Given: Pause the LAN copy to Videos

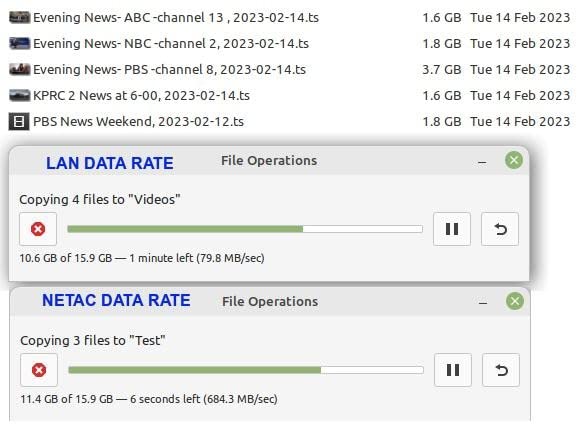Looking at the screenshot, I should click(452, 229).
